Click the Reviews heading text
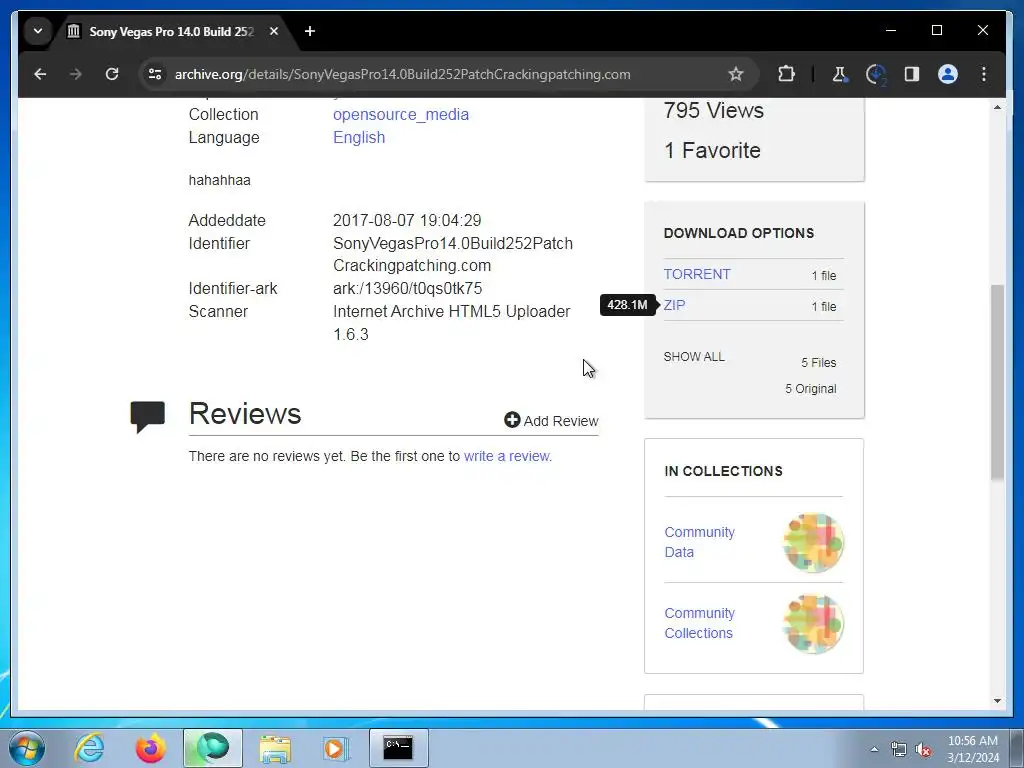Screen dimensions: 1024x768 (245, 413)
